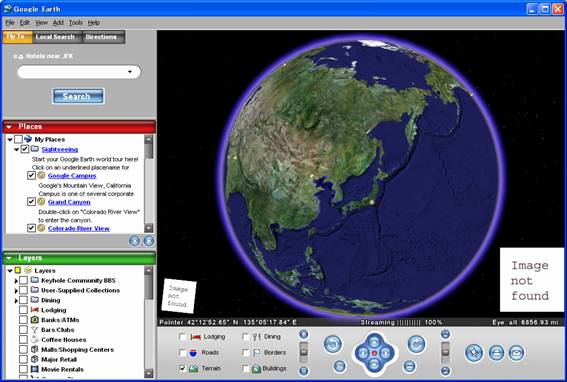The width and height of the screenshot is (567, 382).
Task: Click the My Places globe icon
Action: [28, 139]
